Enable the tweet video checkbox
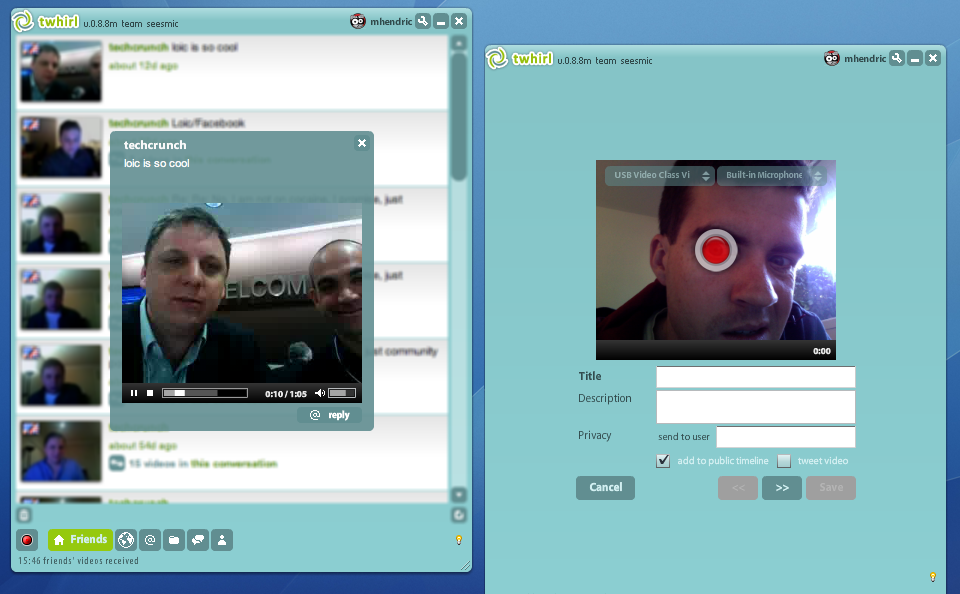 pos(784,461)
